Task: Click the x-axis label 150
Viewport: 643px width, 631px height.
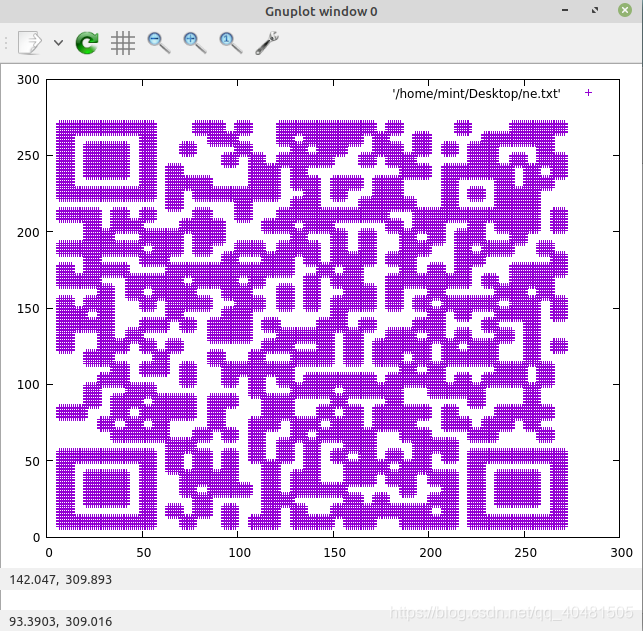Action: 335,553
